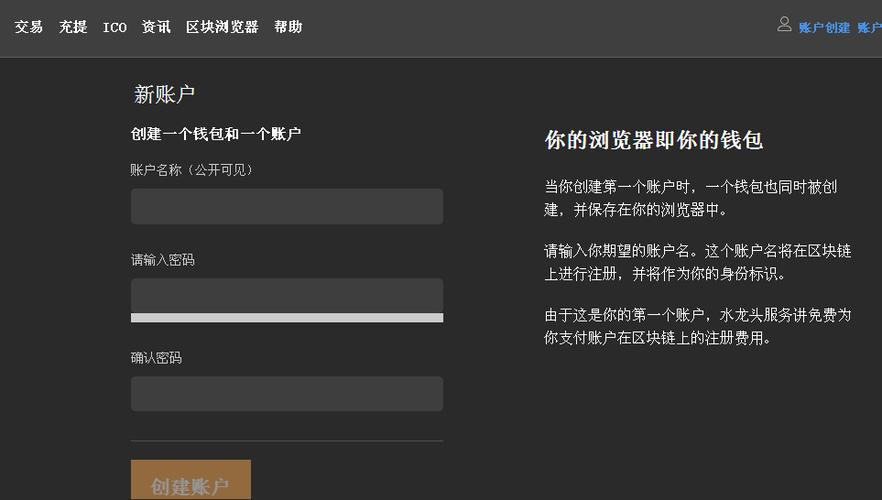
Task: Click the 你的浏览器即你的钱包 heading
Action: coord(653,140)
